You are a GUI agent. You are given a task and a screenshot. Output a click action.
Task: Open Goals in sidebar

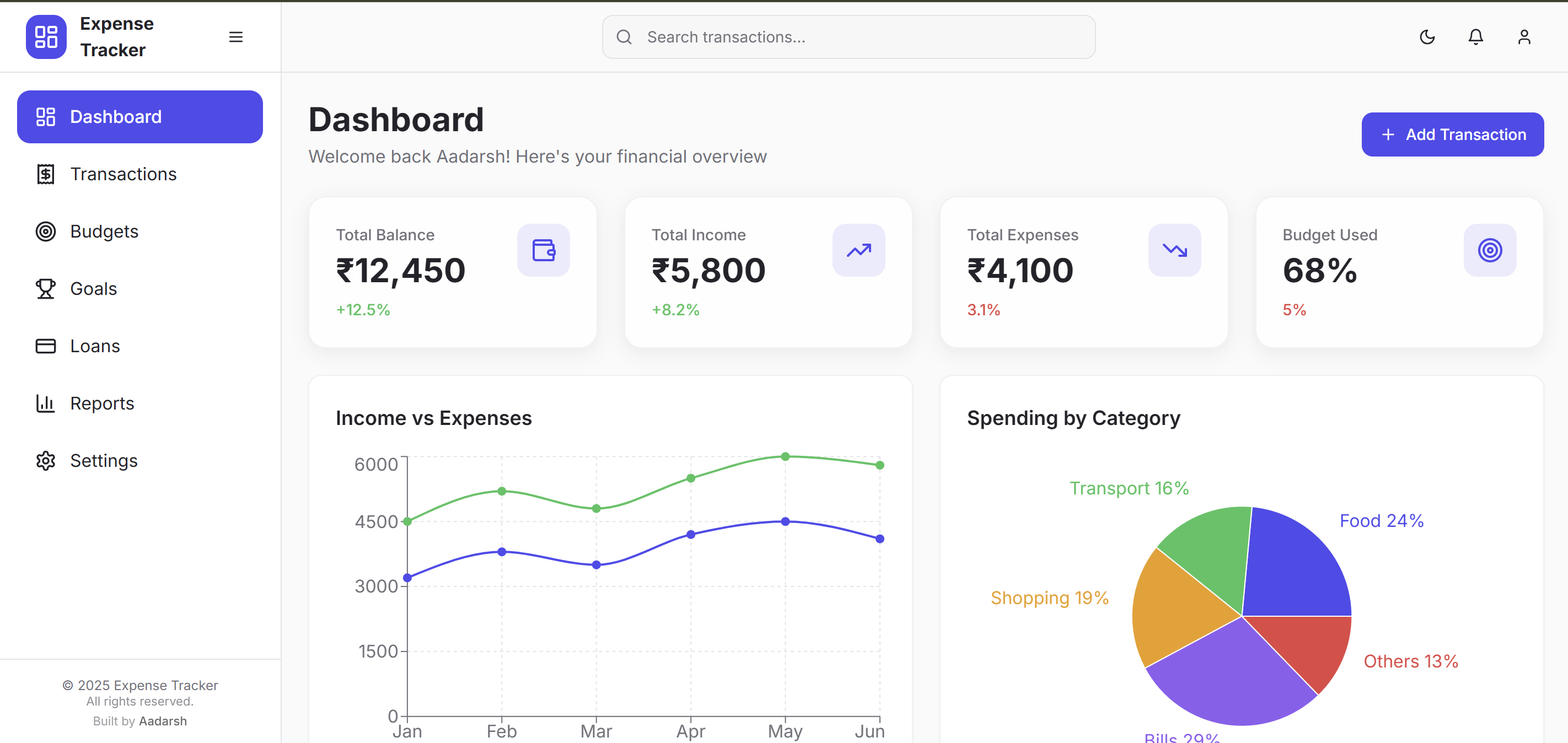140,288
